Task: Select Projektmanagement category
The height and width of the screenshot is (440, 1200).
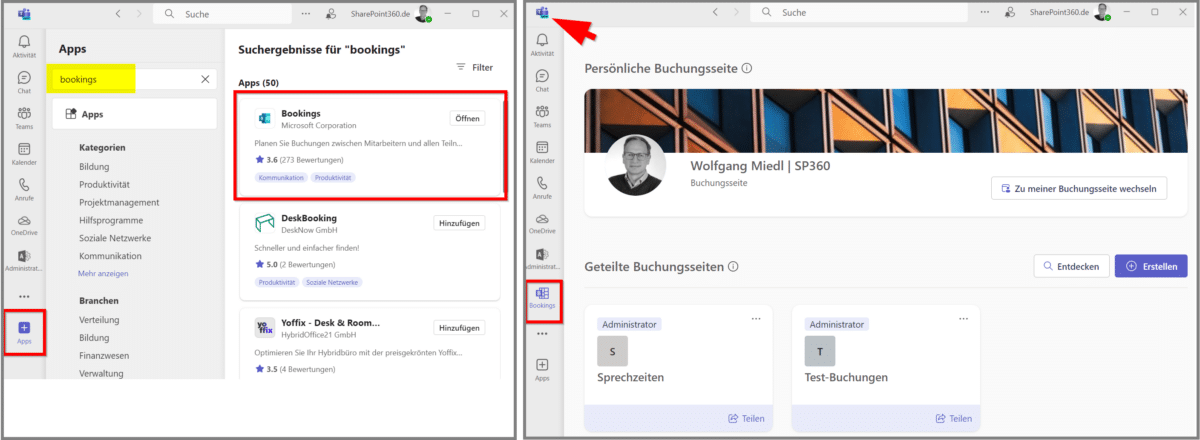Action: coord(119,202)
